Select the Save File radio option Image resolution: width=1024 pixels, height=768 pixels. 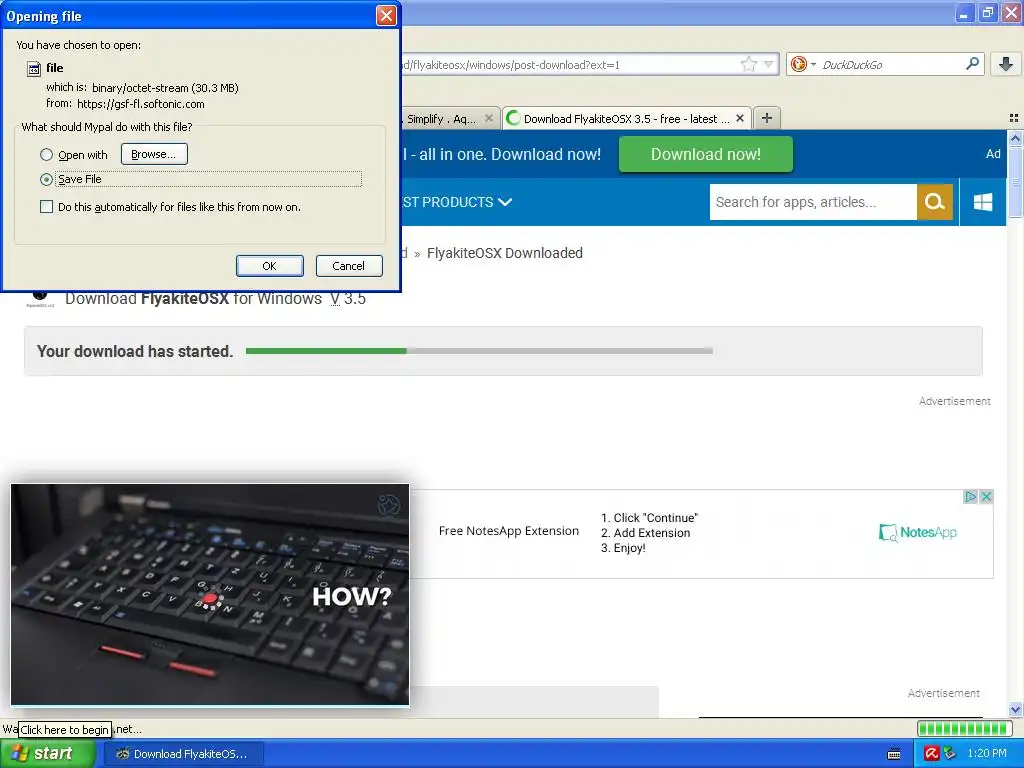[46, 179]
